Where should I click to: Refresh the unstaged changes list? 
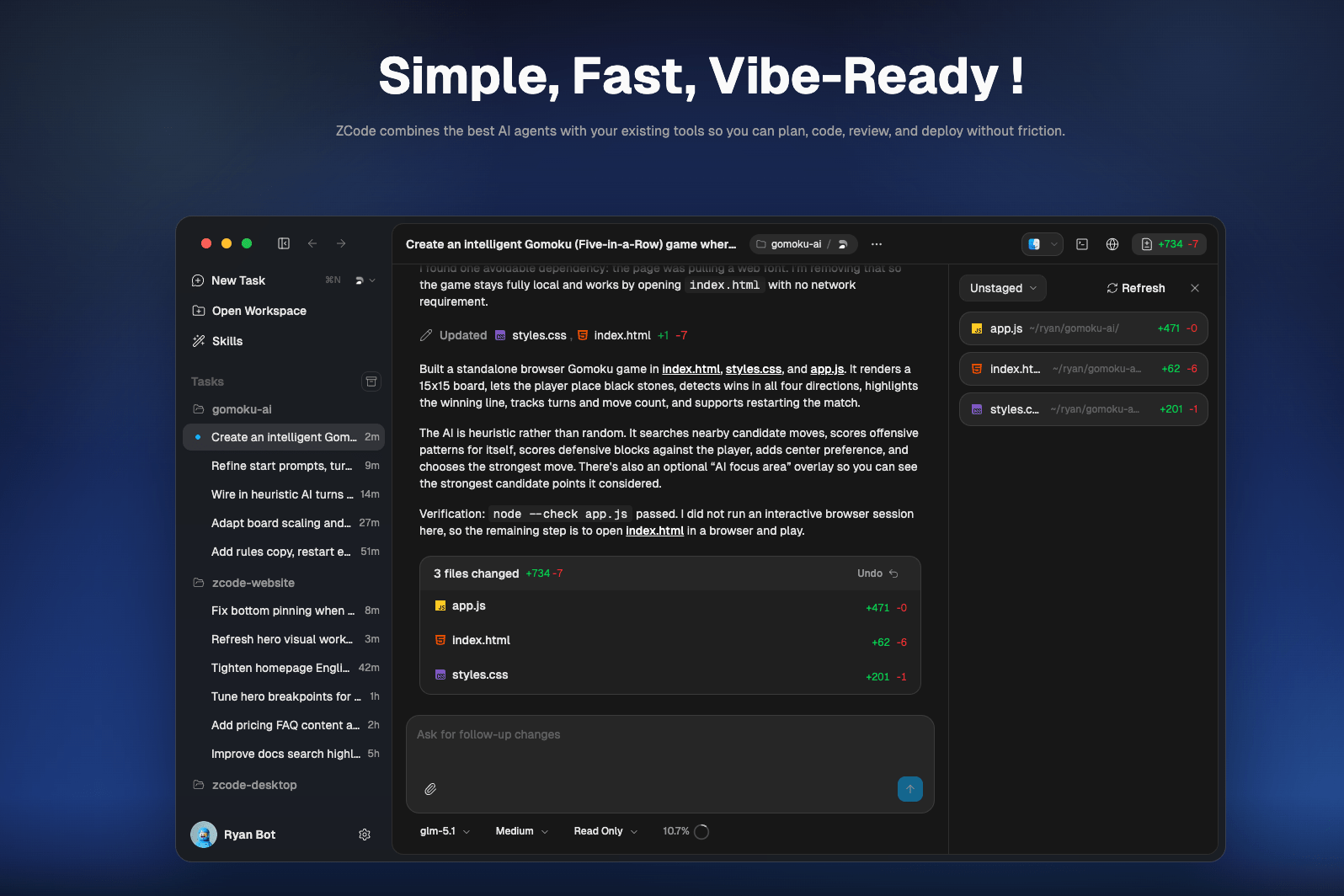coord(1136,288)
